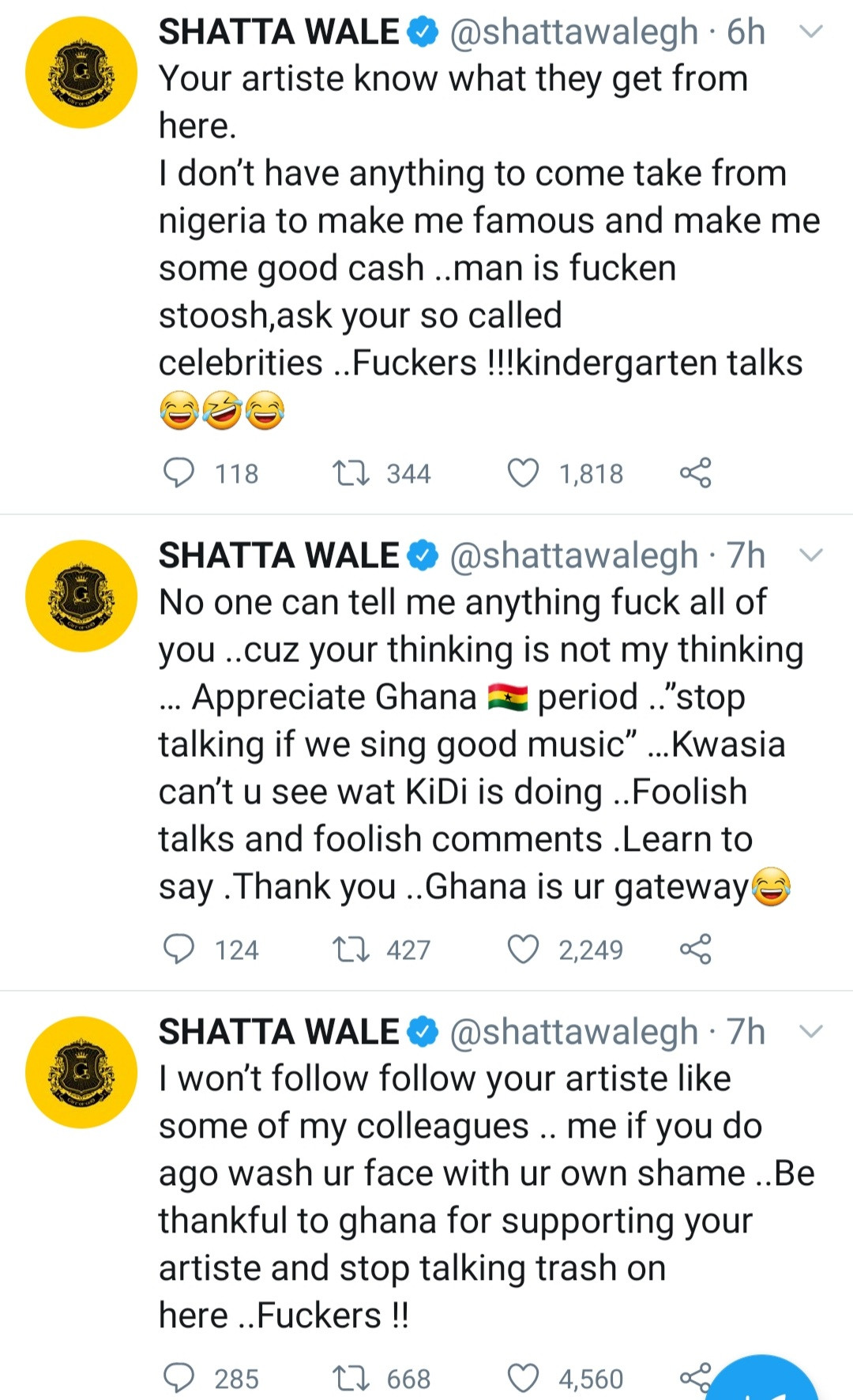Share the Appreciate Ghana tweet
The width and height of the screenshot is (853, 1400).
click(695, 949)
